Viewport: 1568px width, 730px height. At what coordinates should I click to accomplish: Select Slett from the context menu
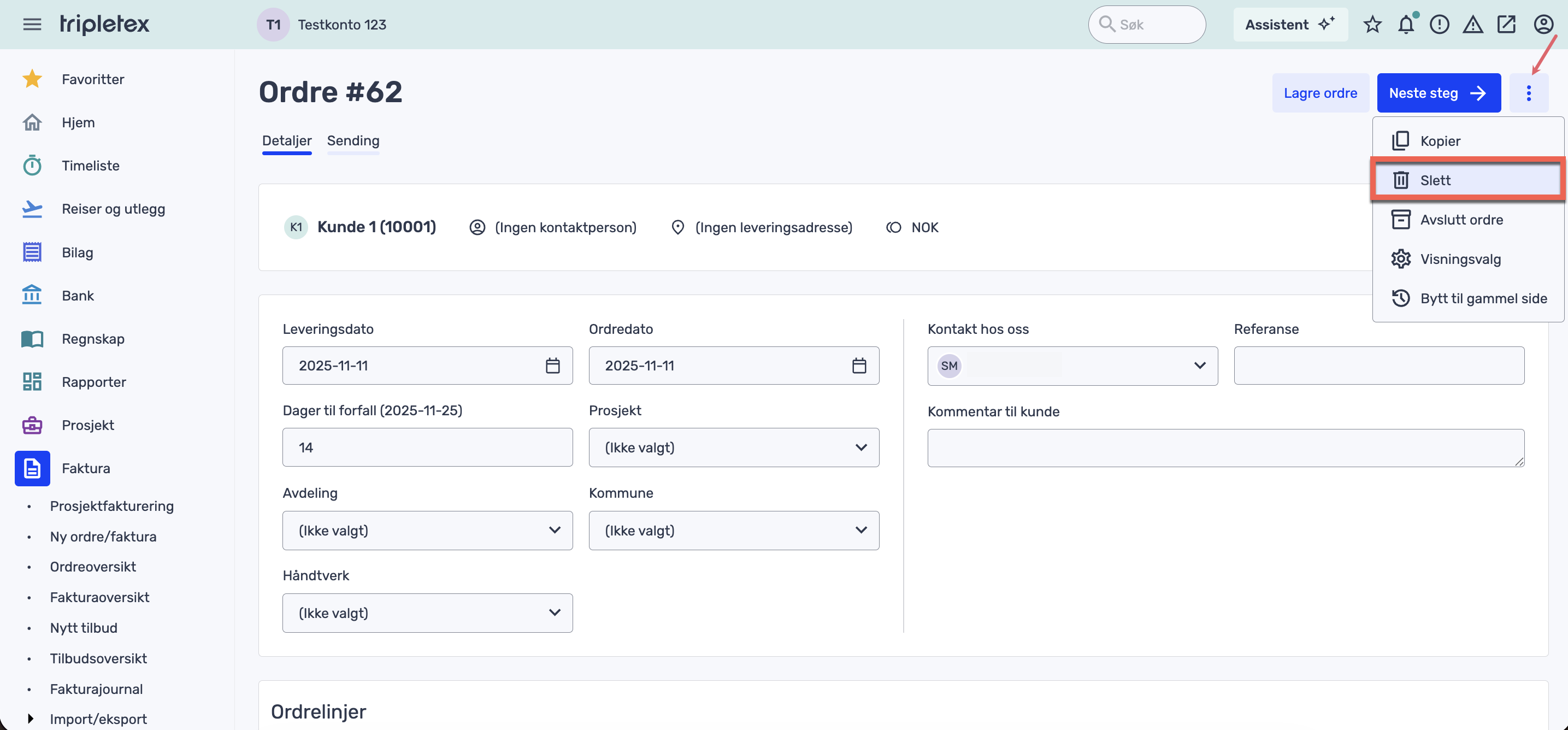coord(1435,180)
